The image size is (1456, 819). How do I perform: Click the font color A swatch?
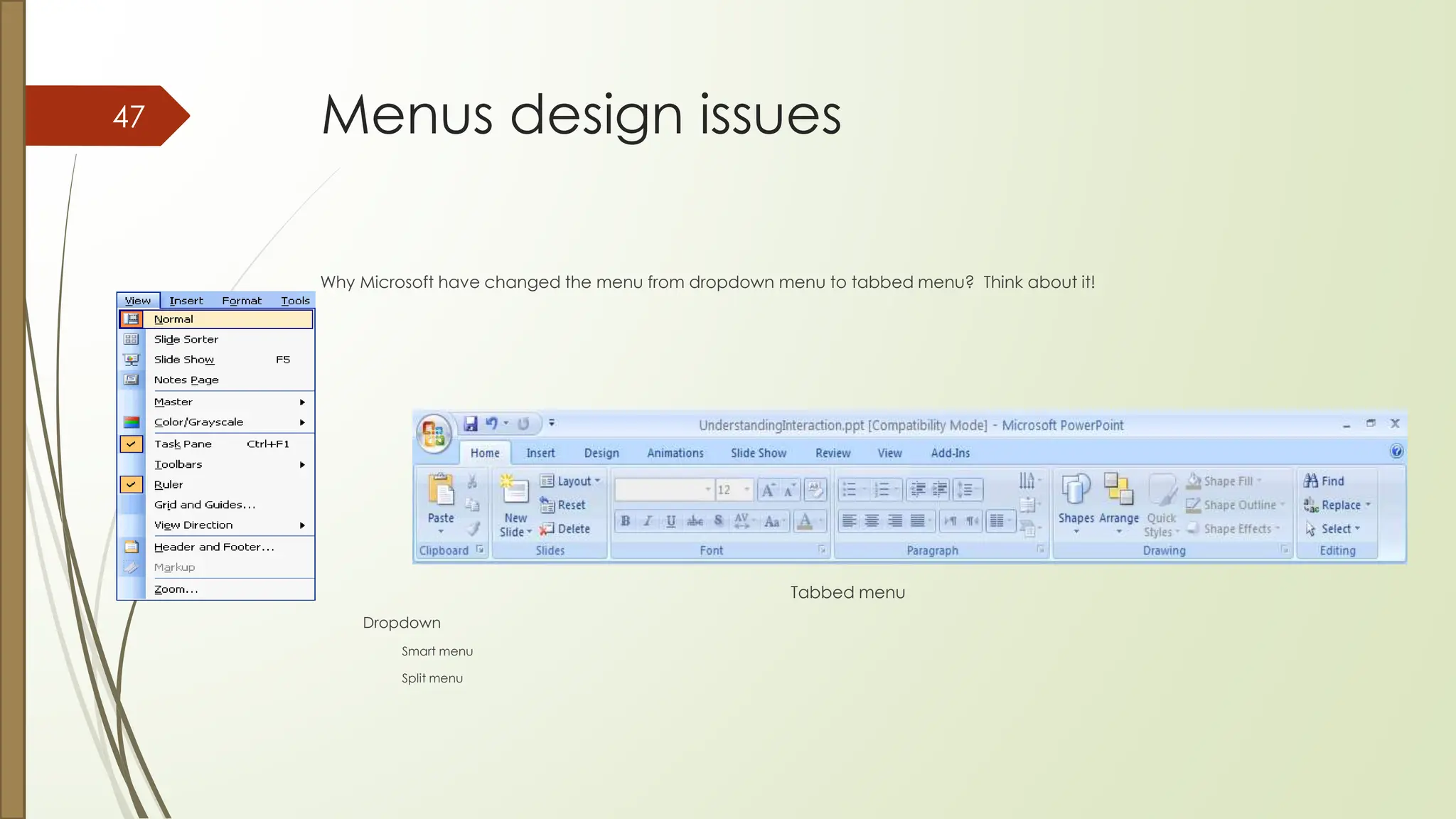pos(805,521)
